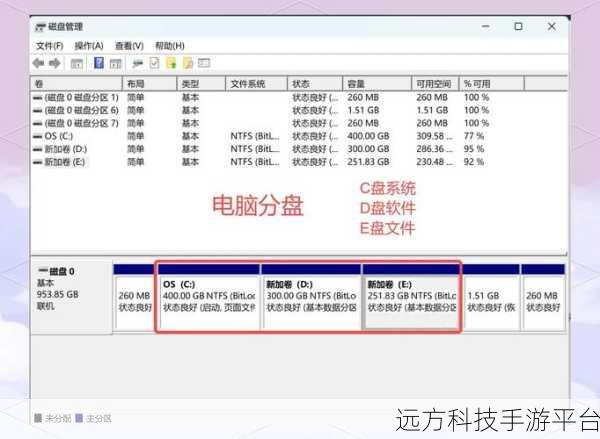
Task: Click the 77 % available cell
Action: [x=474, y=136]
